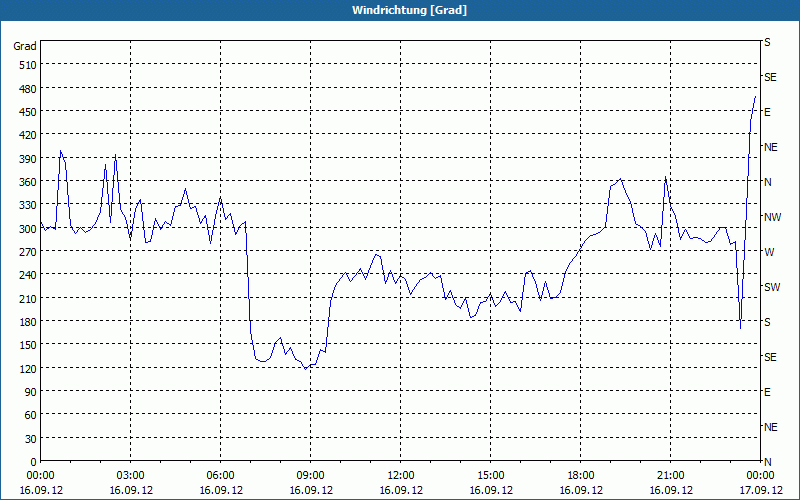Click the NW compass label on the right axis
This screenshot has width=800, height=500.
[x=772, y=217]
